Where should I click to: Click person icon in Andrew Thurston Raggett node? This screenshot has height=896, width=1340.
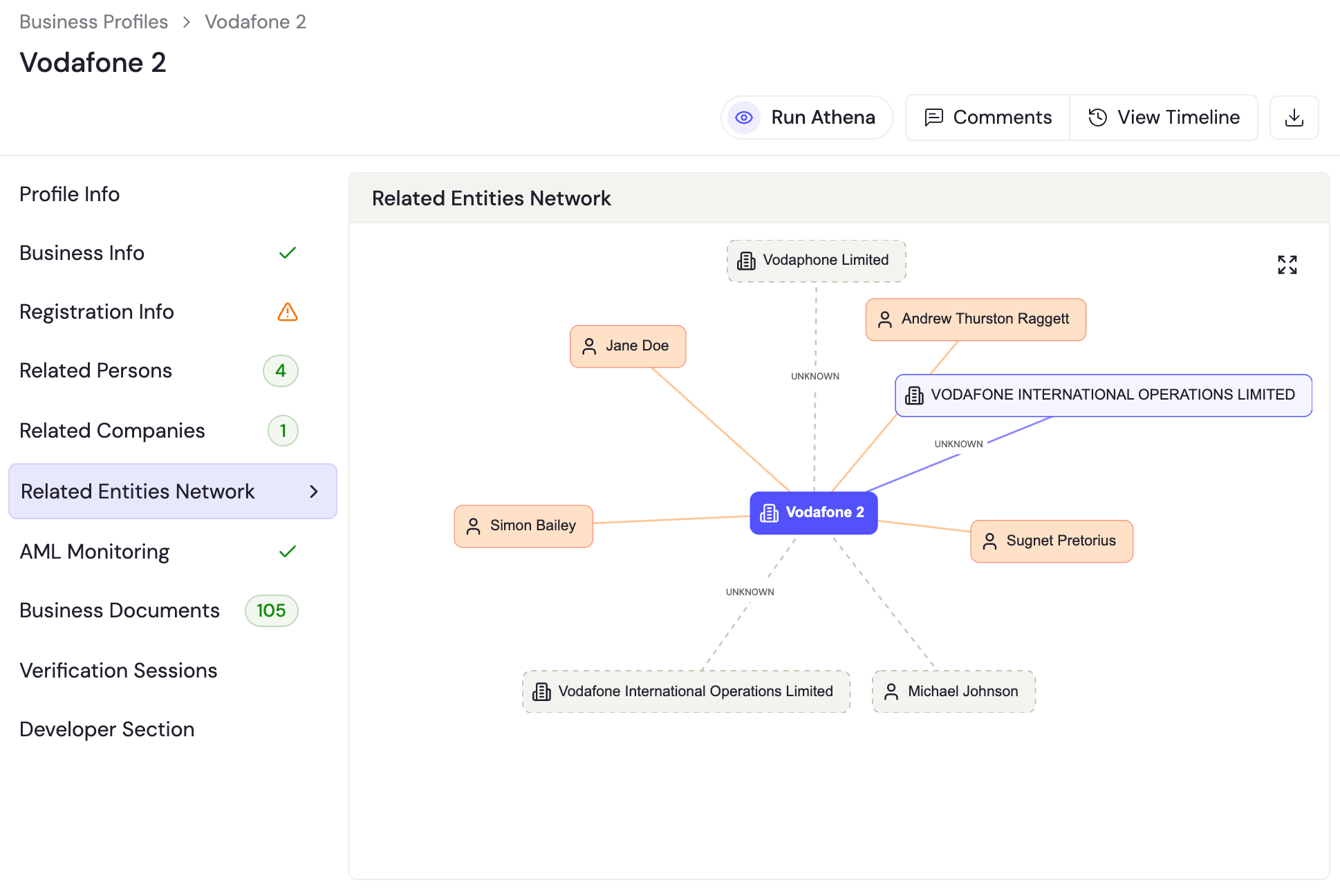884,319
